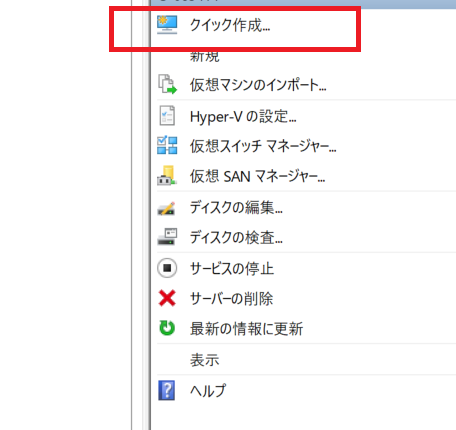Click the Quick Create monitor icon
456x430 pixels.
pos(167,25)
